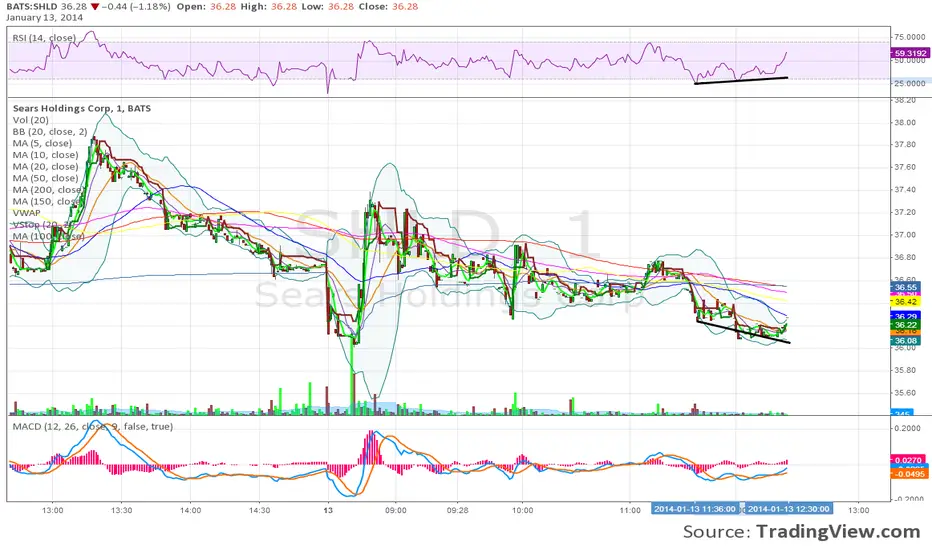Image resolution: width=932 pixels, height=550 pixels.
Task: Click the 09:28 time axis label
Action: point(457,510)
